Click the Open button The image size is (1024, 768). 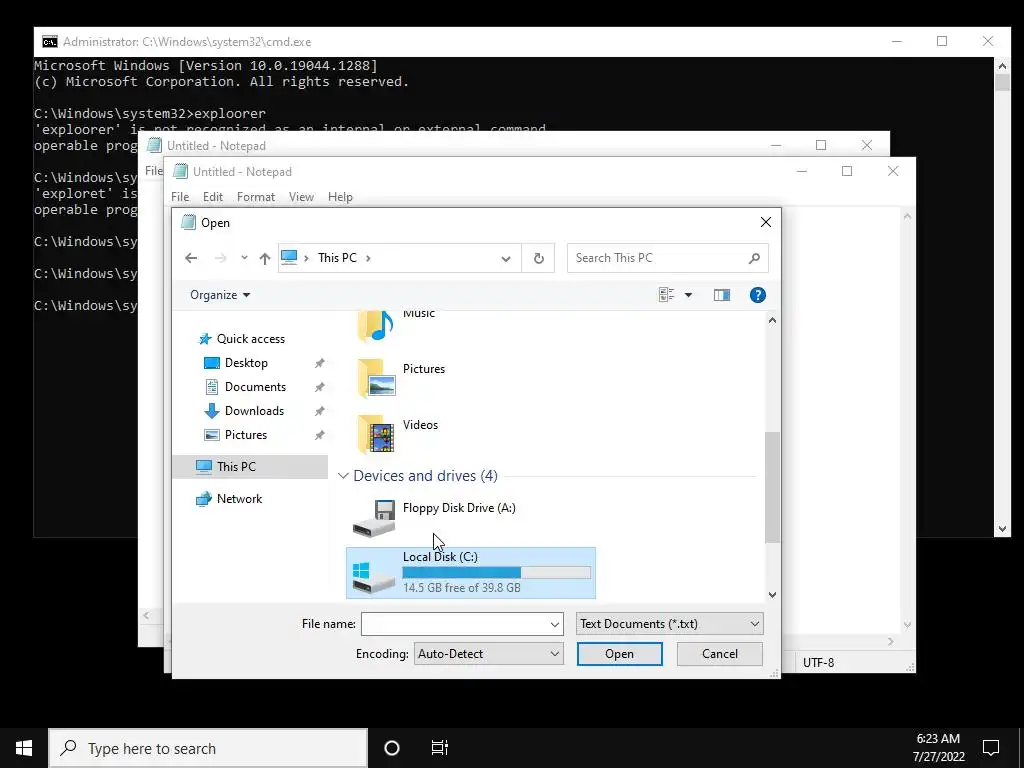[x=619, y=654]
